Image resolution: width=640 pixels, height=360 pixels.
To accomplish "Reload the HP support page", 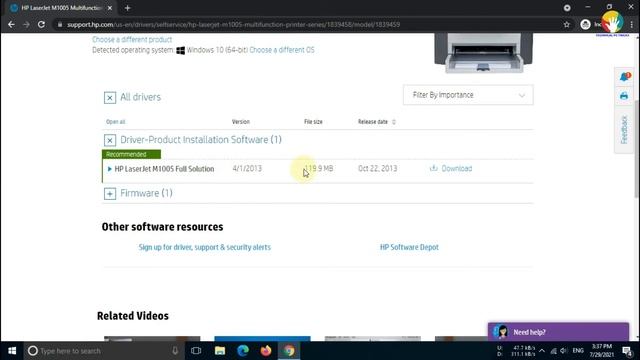I will coord(41,24).
